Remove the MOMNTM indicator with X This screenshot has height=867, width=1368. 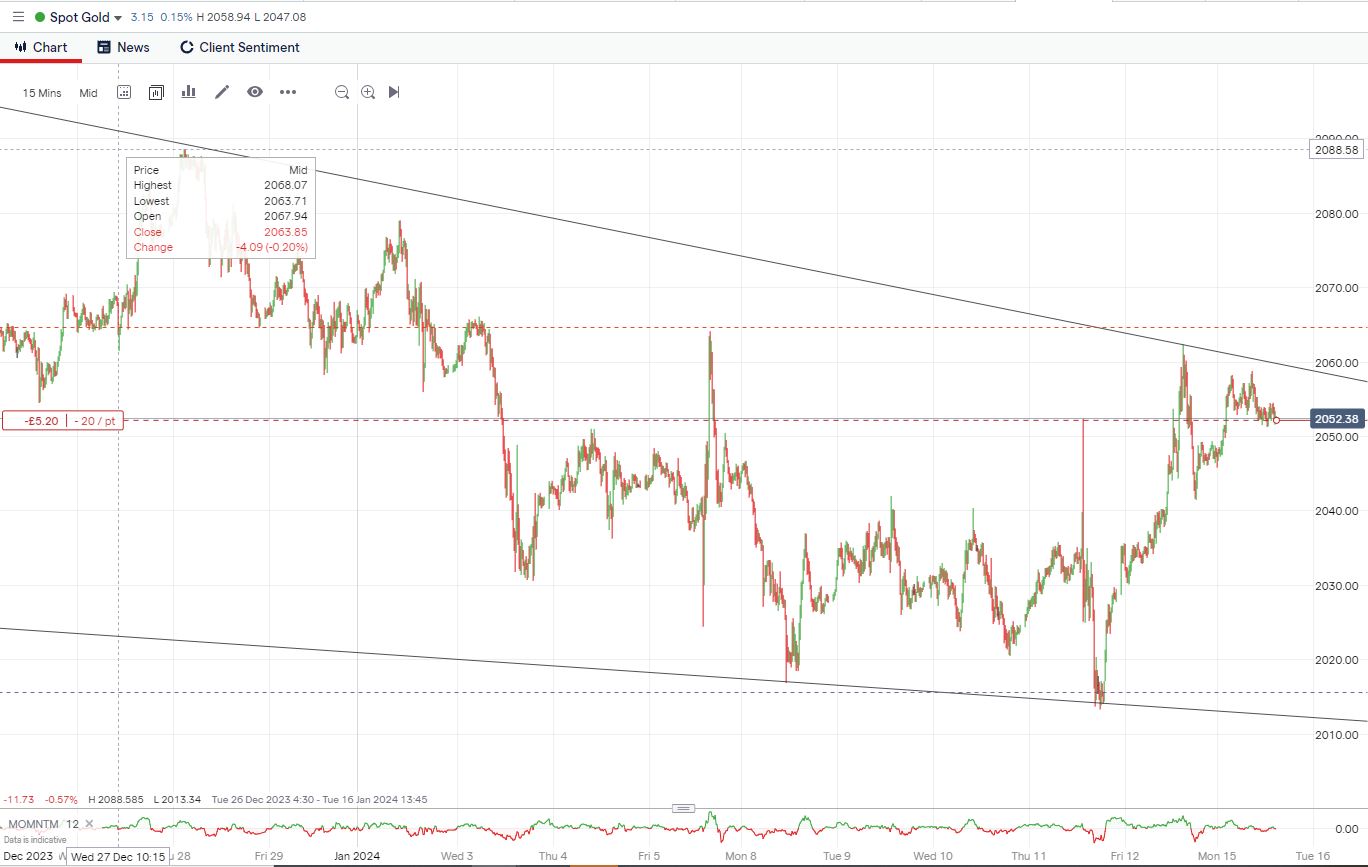coord(87,825)
